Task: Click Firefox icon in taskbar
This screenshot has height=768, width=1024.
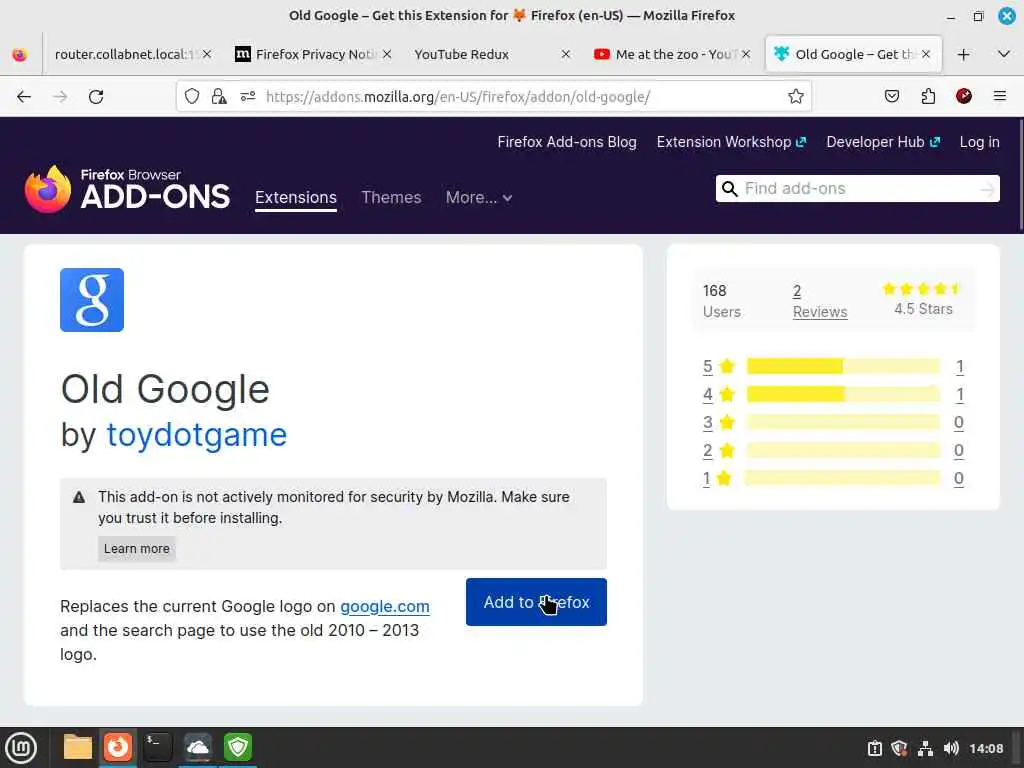Action: [118, 747]
